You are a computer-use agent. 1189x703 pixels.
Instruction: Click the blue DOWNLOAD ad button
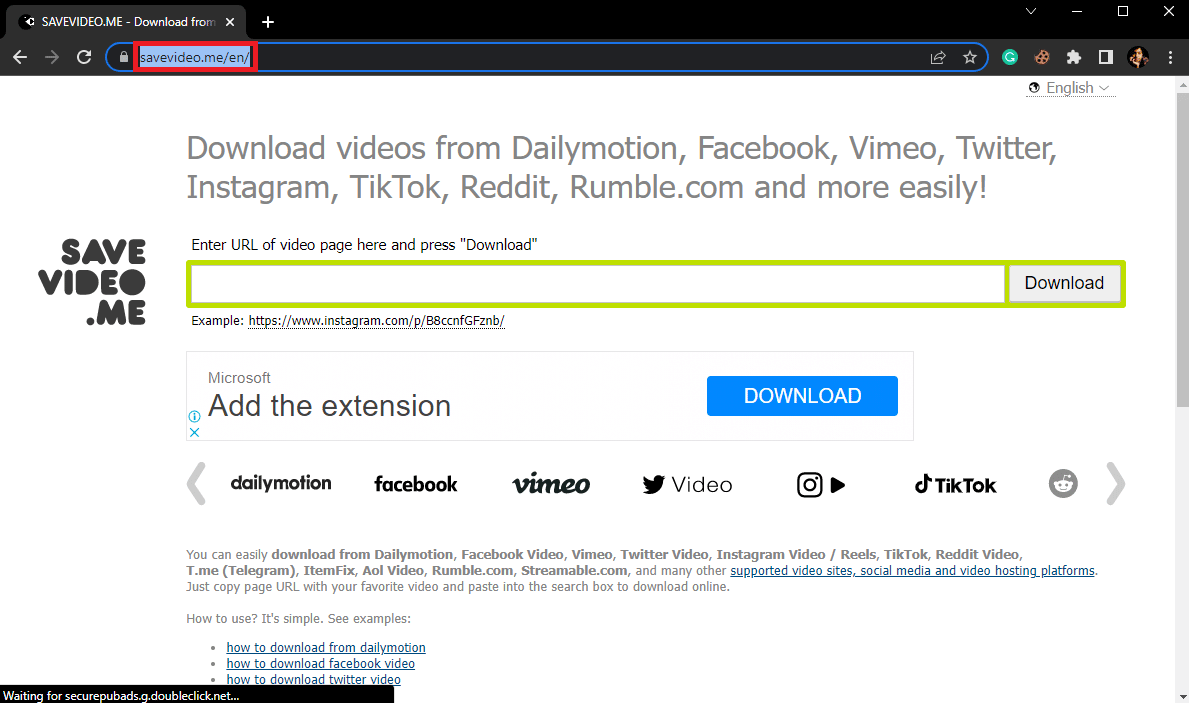tap(802, 396)
